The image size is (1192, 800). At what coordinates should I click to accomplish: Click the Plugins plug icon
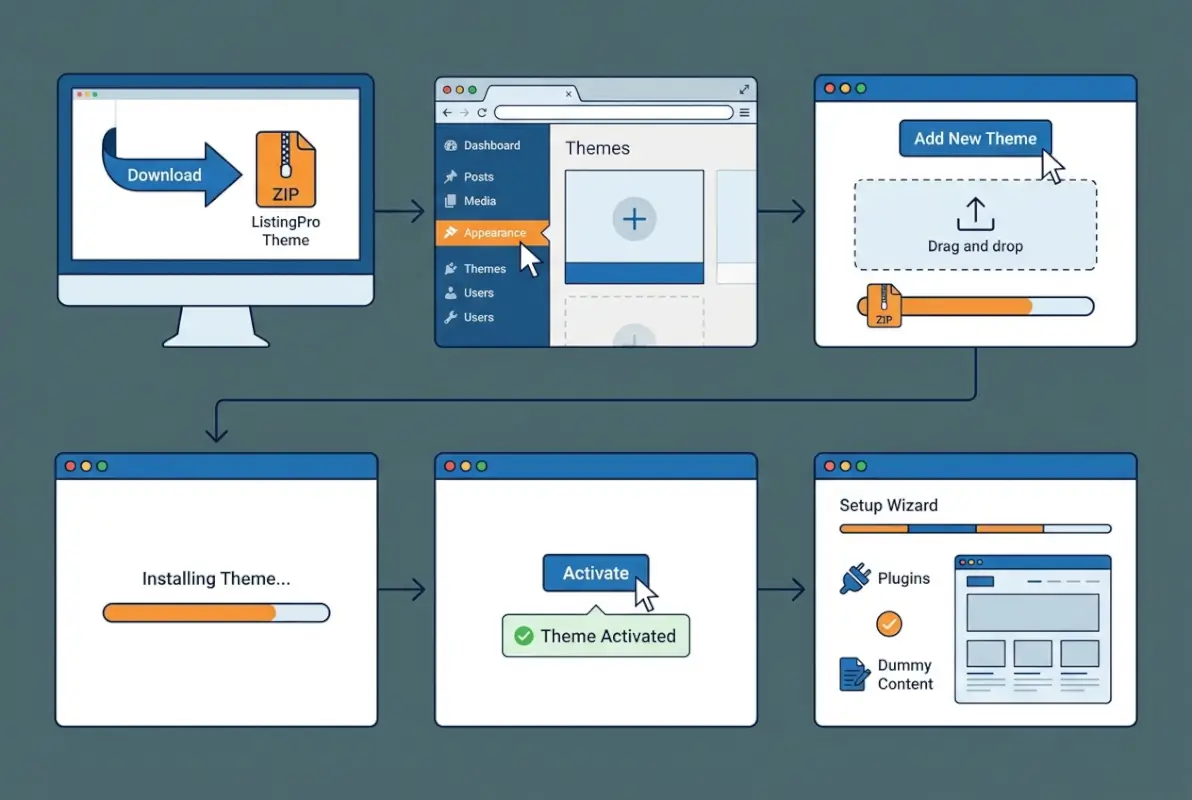854,579
